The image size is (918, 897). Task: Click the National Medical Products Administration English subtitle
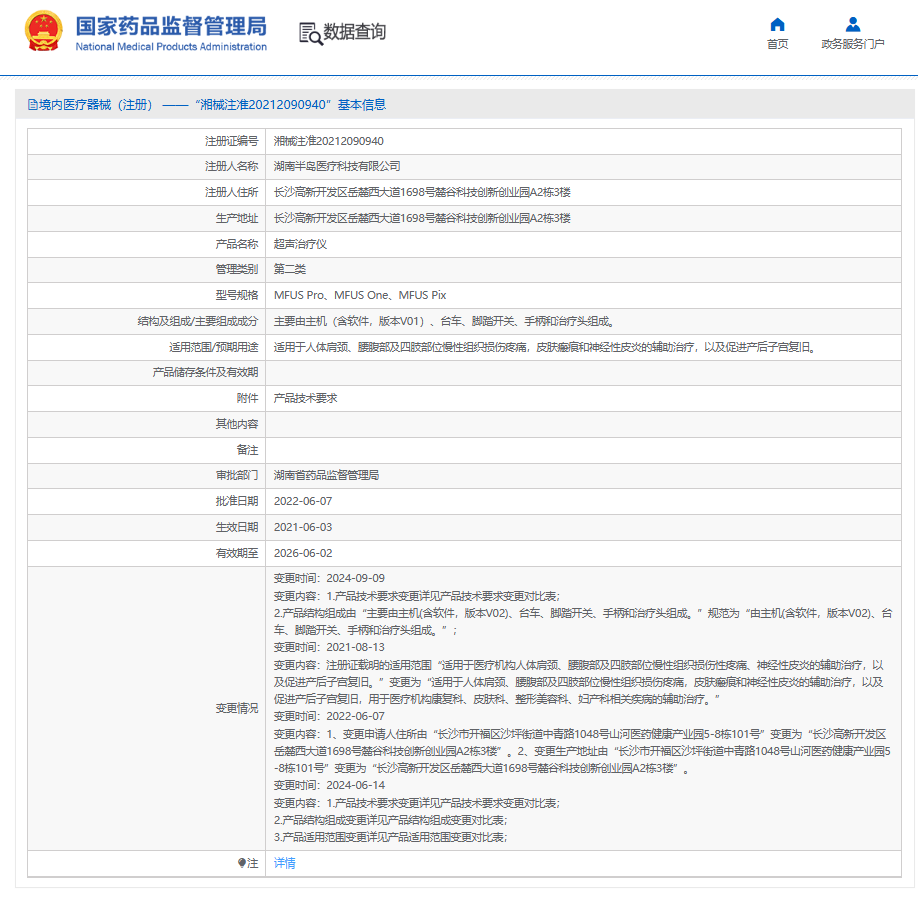[x=171, y=47]
